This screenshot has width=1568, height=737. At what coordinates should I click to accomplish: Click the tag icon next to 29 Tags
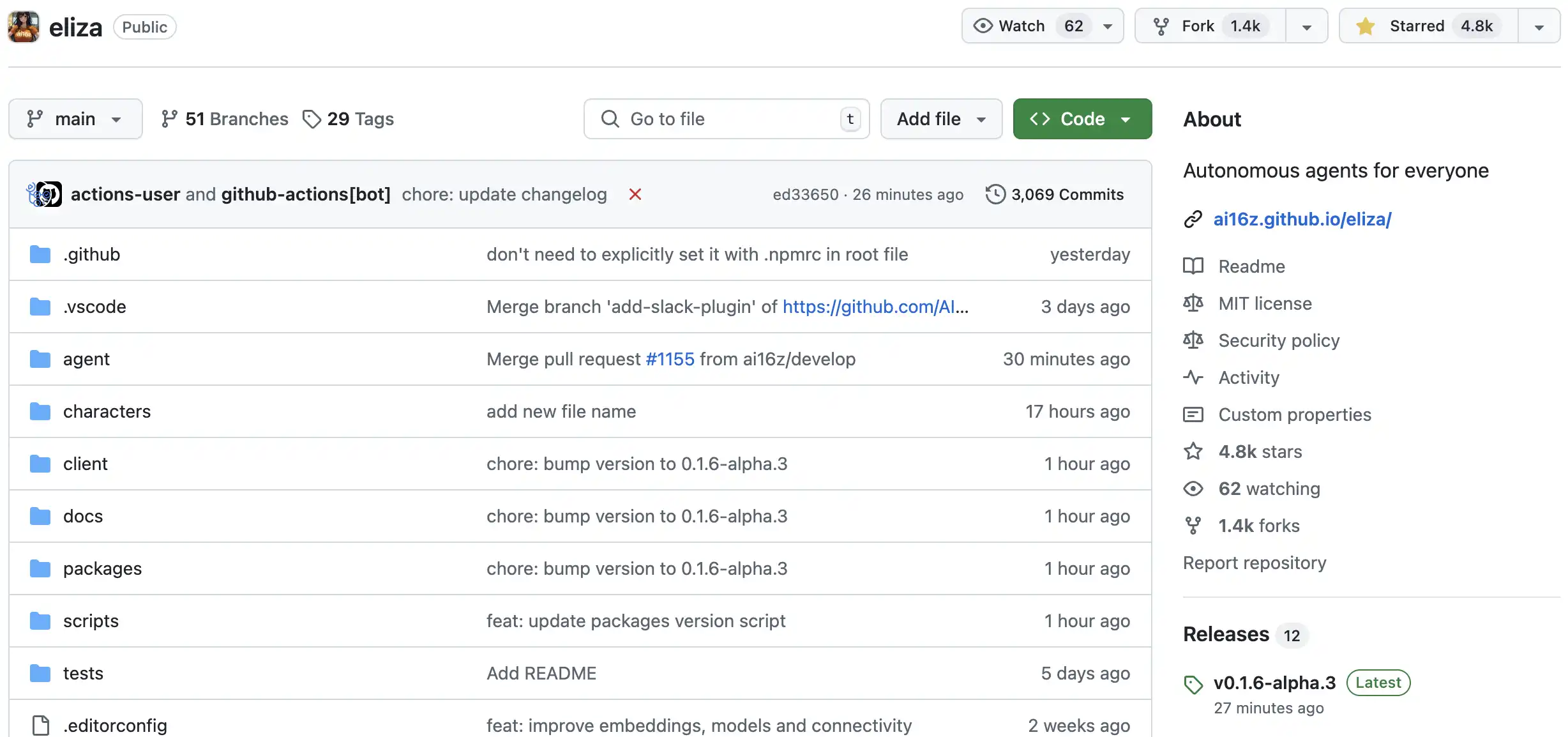click(312, 119)
